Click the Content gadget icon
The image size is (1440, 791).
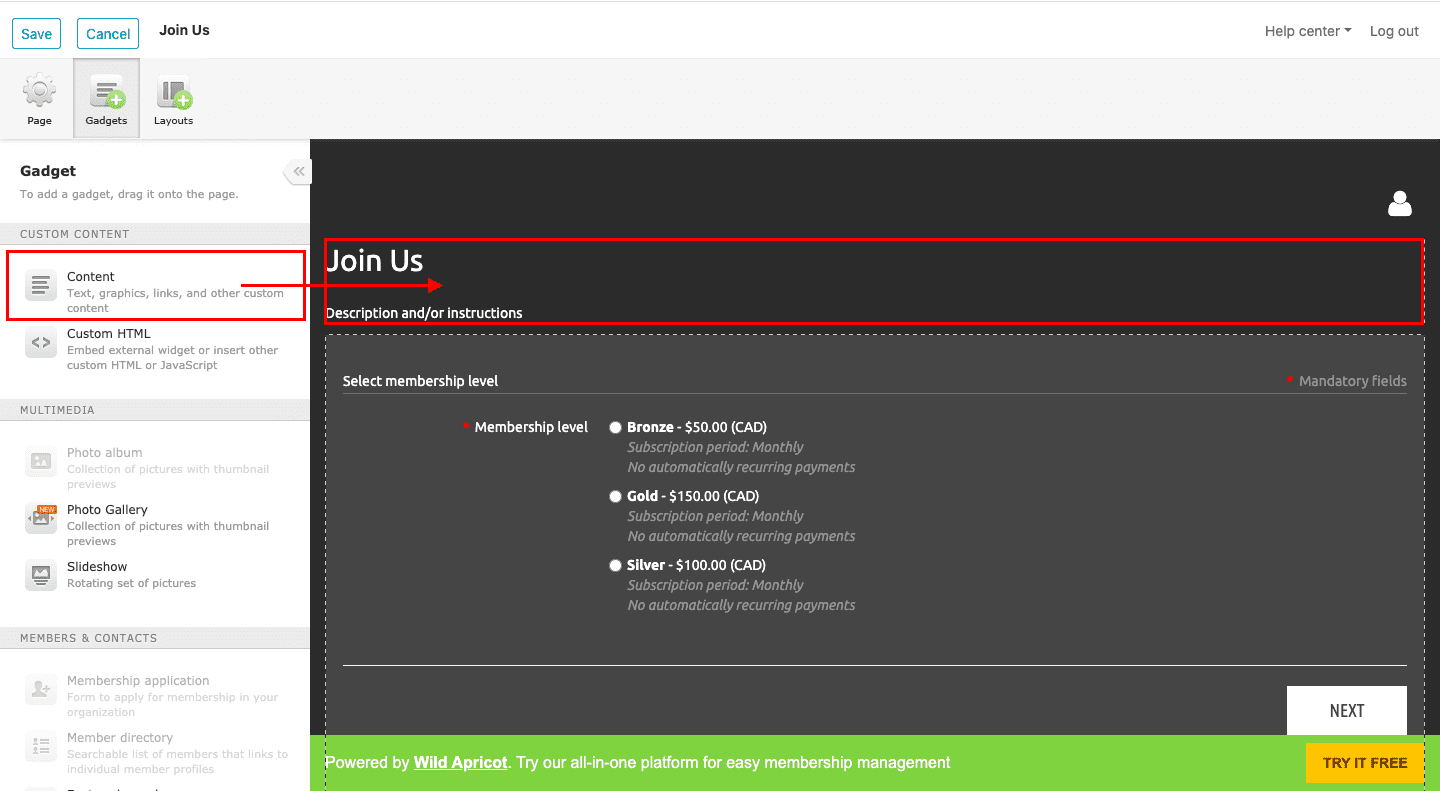[x=40, y=284]
